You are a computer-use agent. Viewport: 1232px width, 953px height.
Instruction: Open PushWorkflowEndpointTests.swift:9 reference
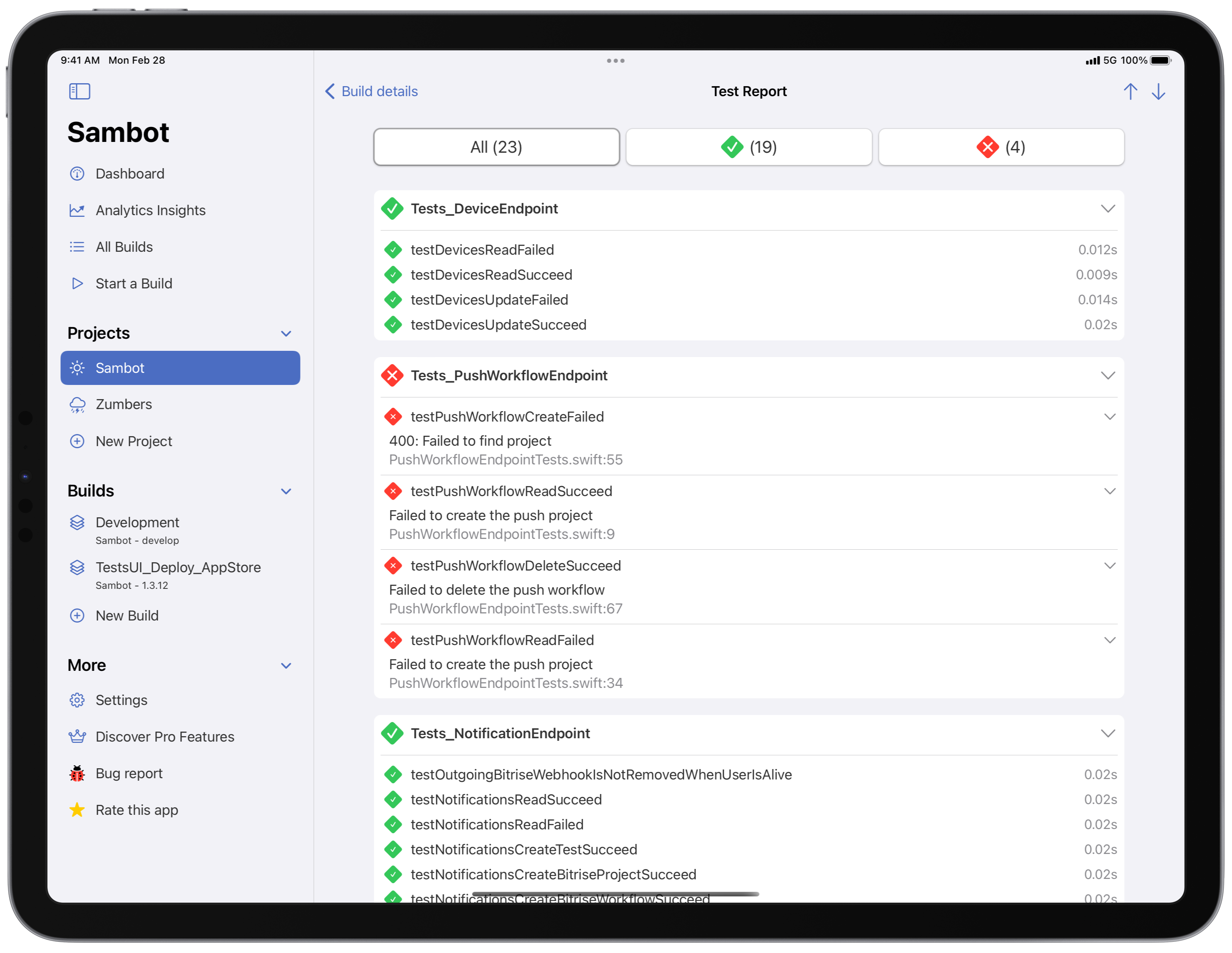502,534
